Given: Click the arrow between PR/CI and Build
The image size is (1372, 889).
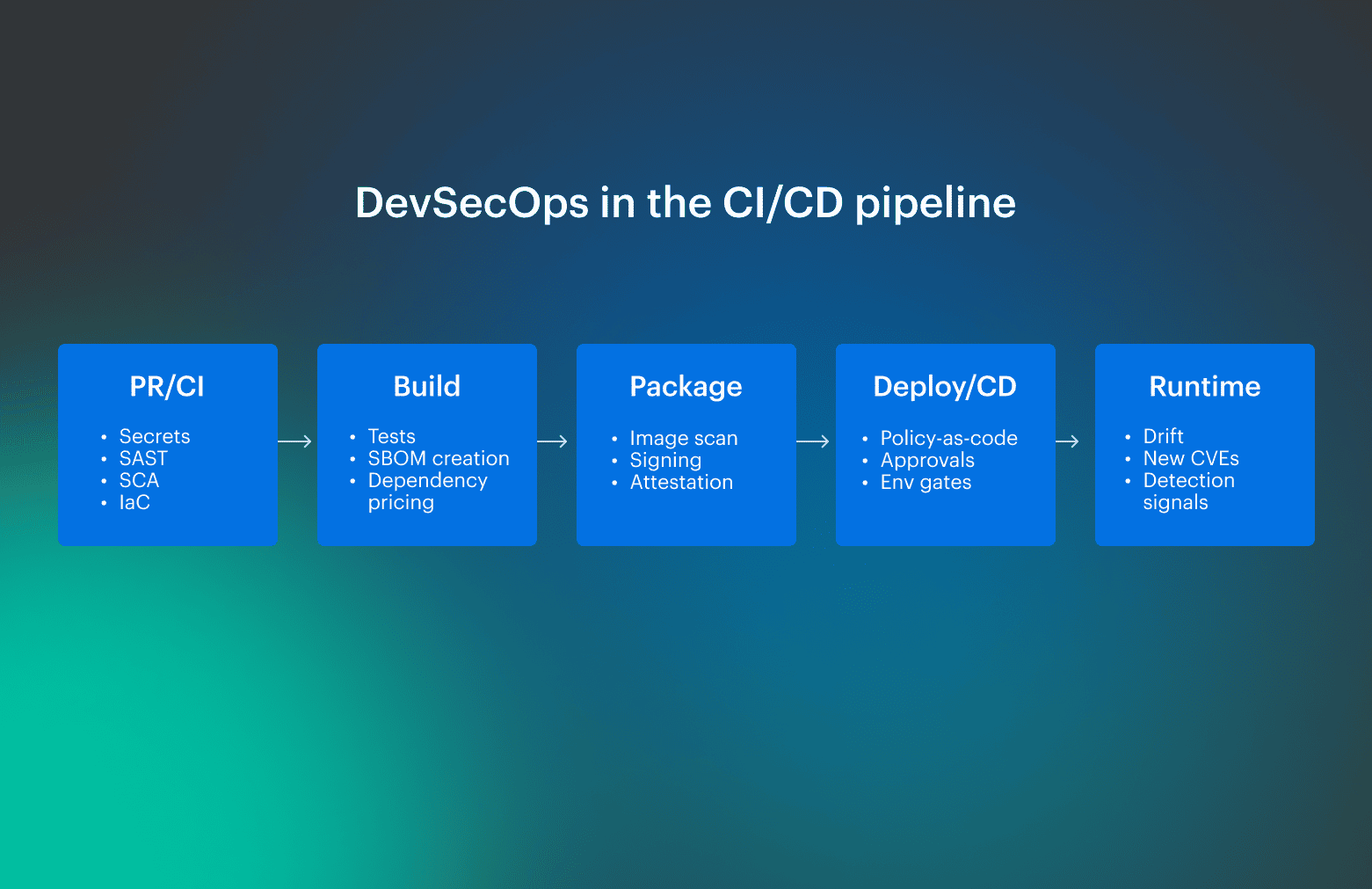Looking at the screenshot, I should [x=296, y=441].
